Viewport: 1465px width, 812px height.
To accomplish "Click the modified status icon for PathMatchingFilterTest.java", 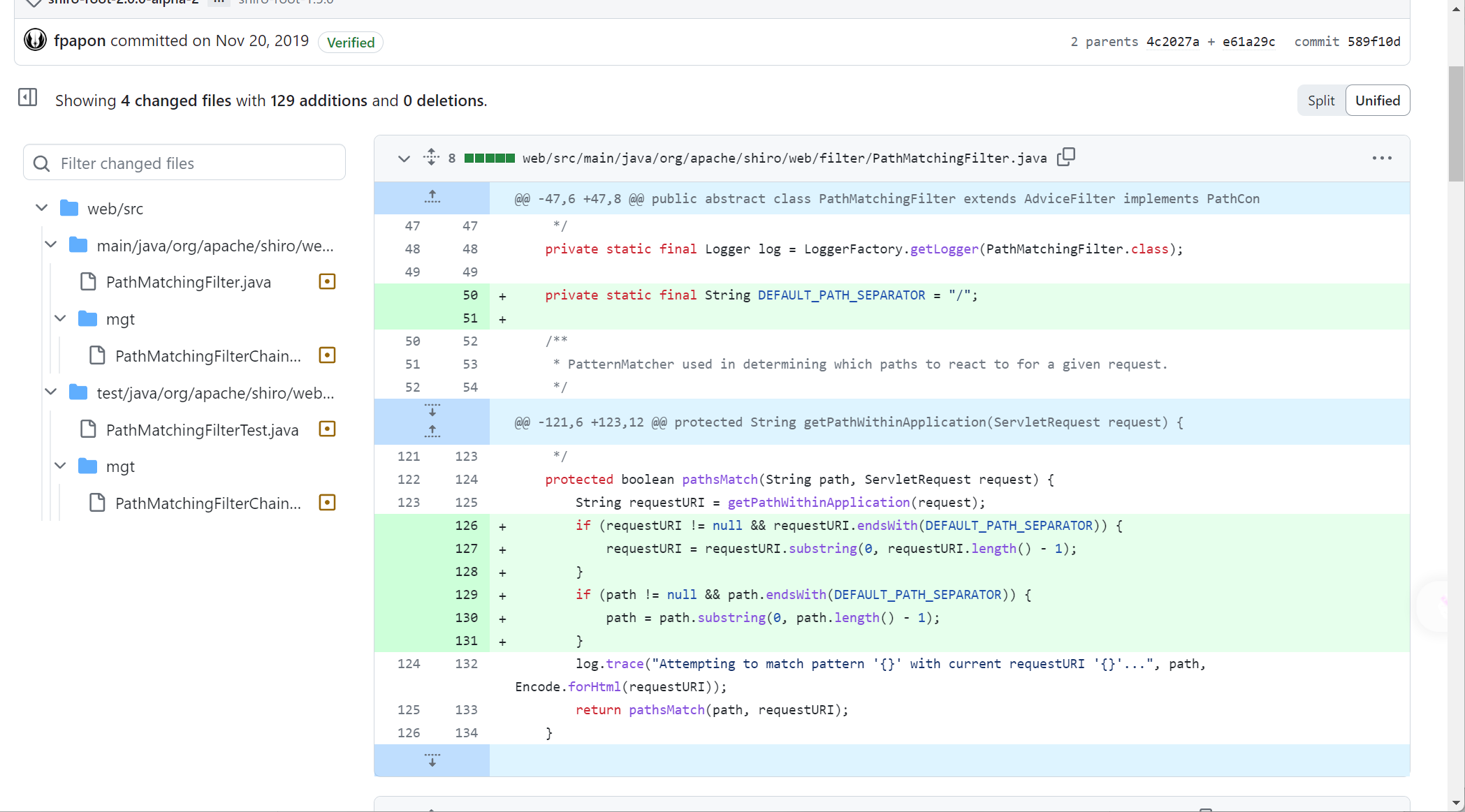I will pyautogui.click(x=327, y=429).
